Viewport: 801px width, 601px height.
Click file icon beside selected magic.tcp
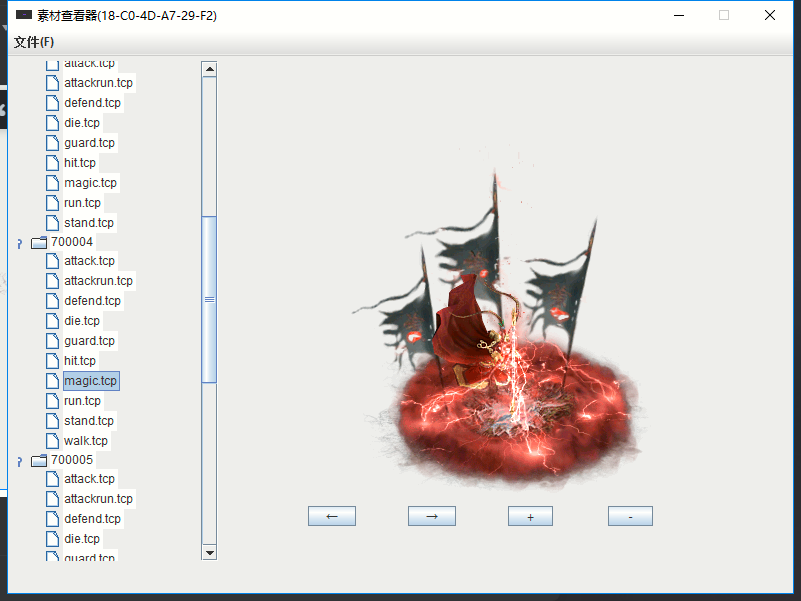[52, 381]
